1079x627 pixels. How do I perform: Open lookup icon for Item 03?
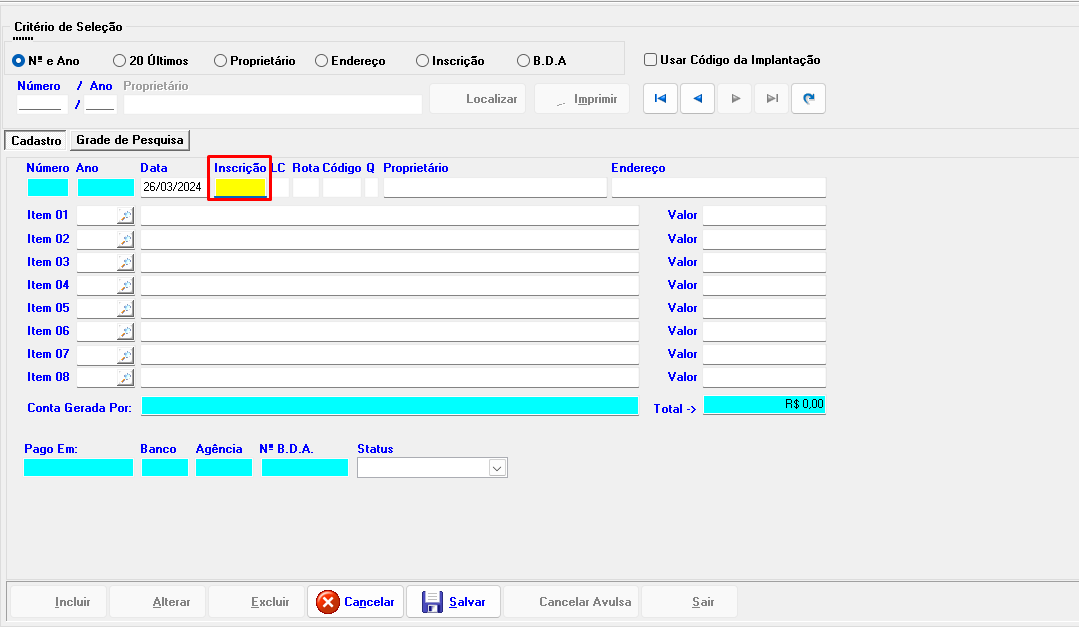[x=125, y=262]
